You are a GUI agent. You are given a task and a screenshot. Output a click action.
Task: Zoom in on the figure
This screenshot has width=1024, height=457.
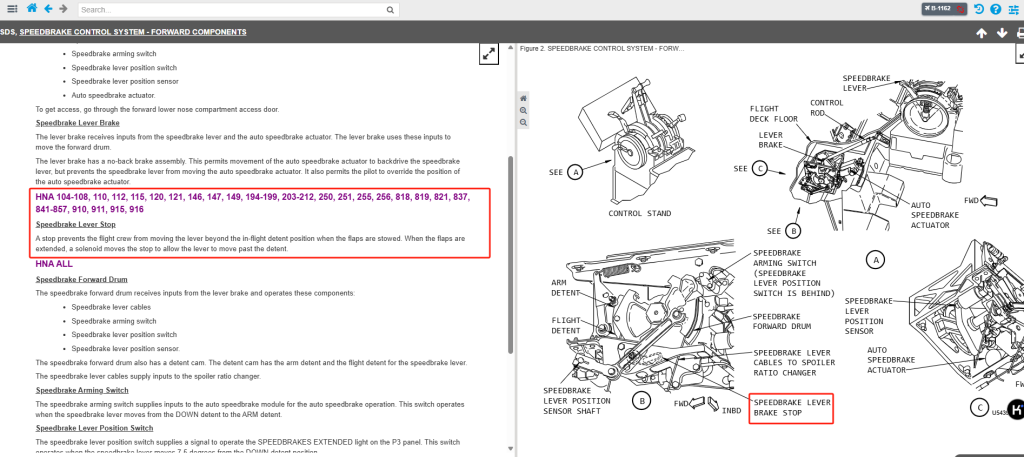pos(523,110)
